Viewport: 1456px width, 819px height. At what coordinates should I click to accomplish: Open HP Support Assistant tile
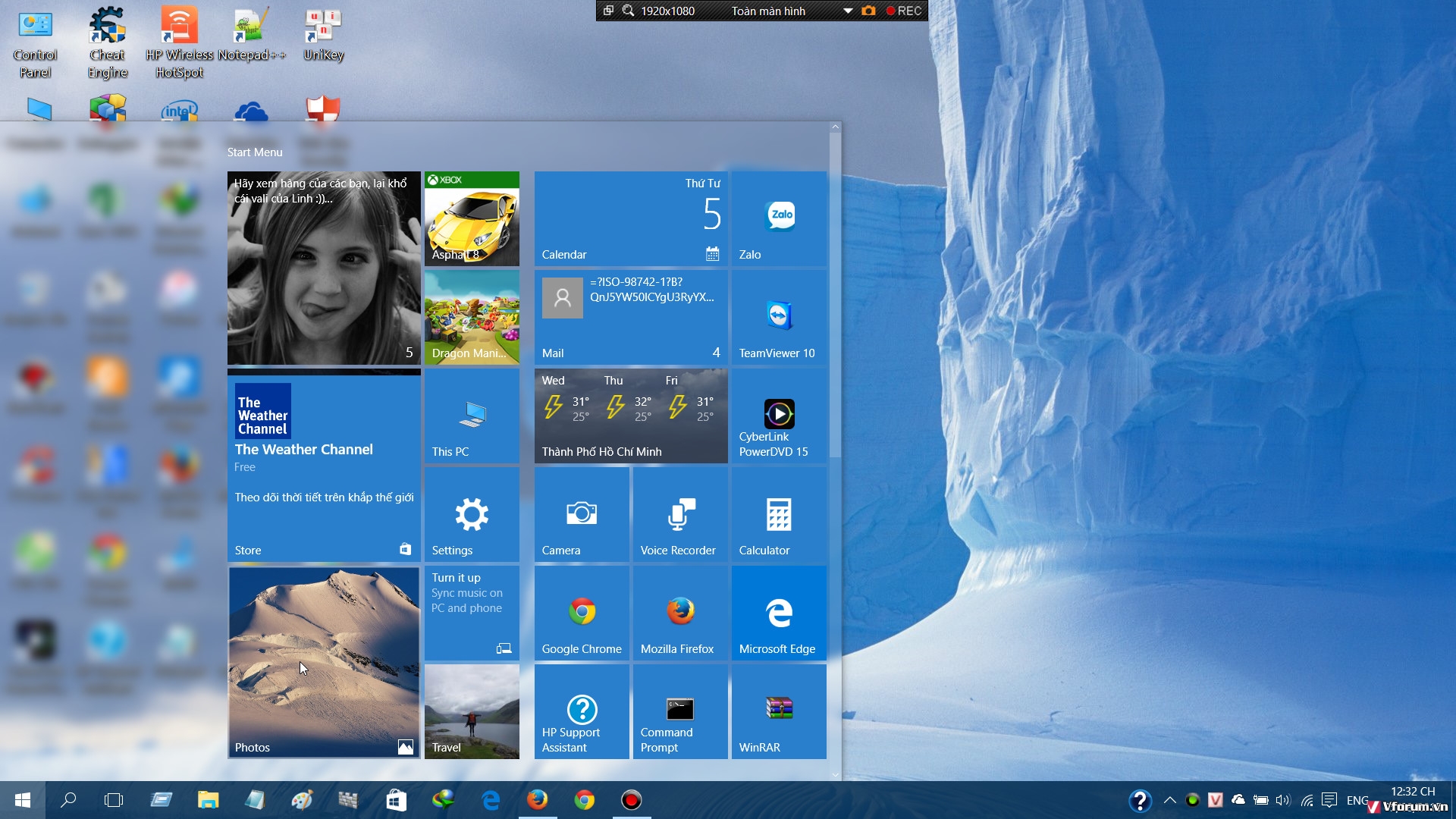tap(582, 711)
